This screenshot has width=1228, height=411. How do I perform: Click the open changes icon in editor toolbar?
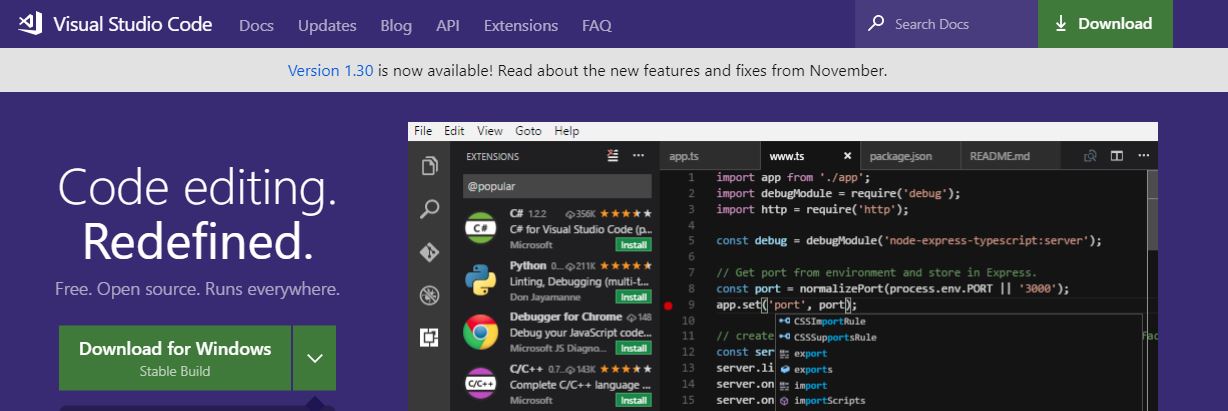point(1090,156)
